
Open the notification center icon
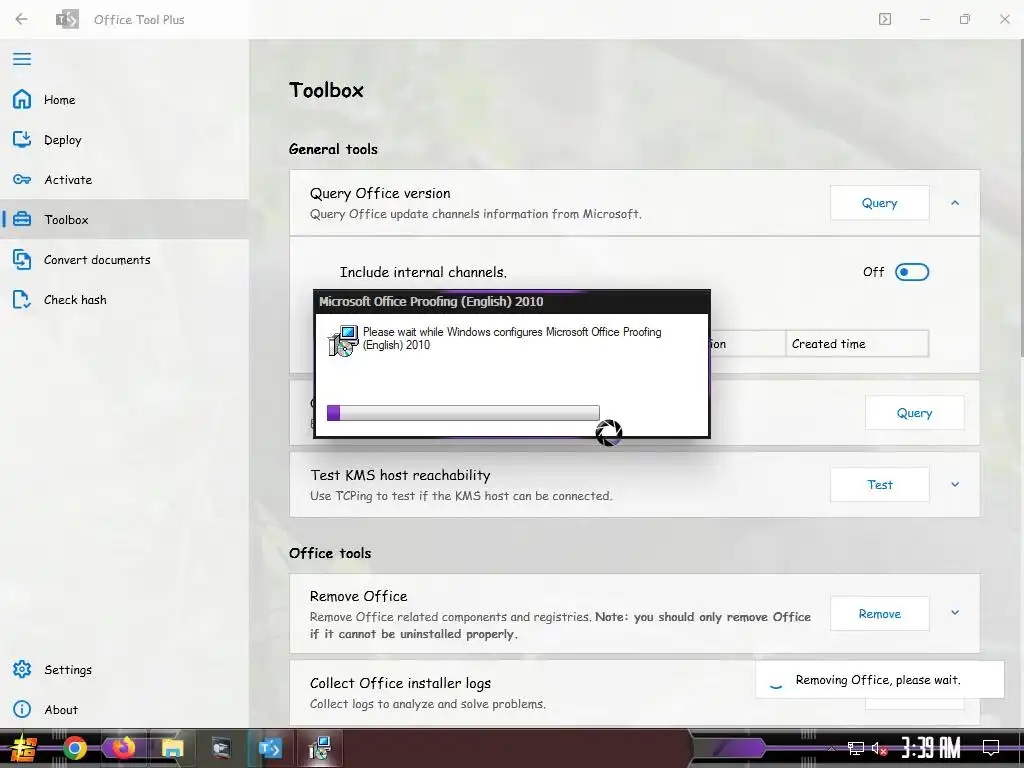[991, 747]
